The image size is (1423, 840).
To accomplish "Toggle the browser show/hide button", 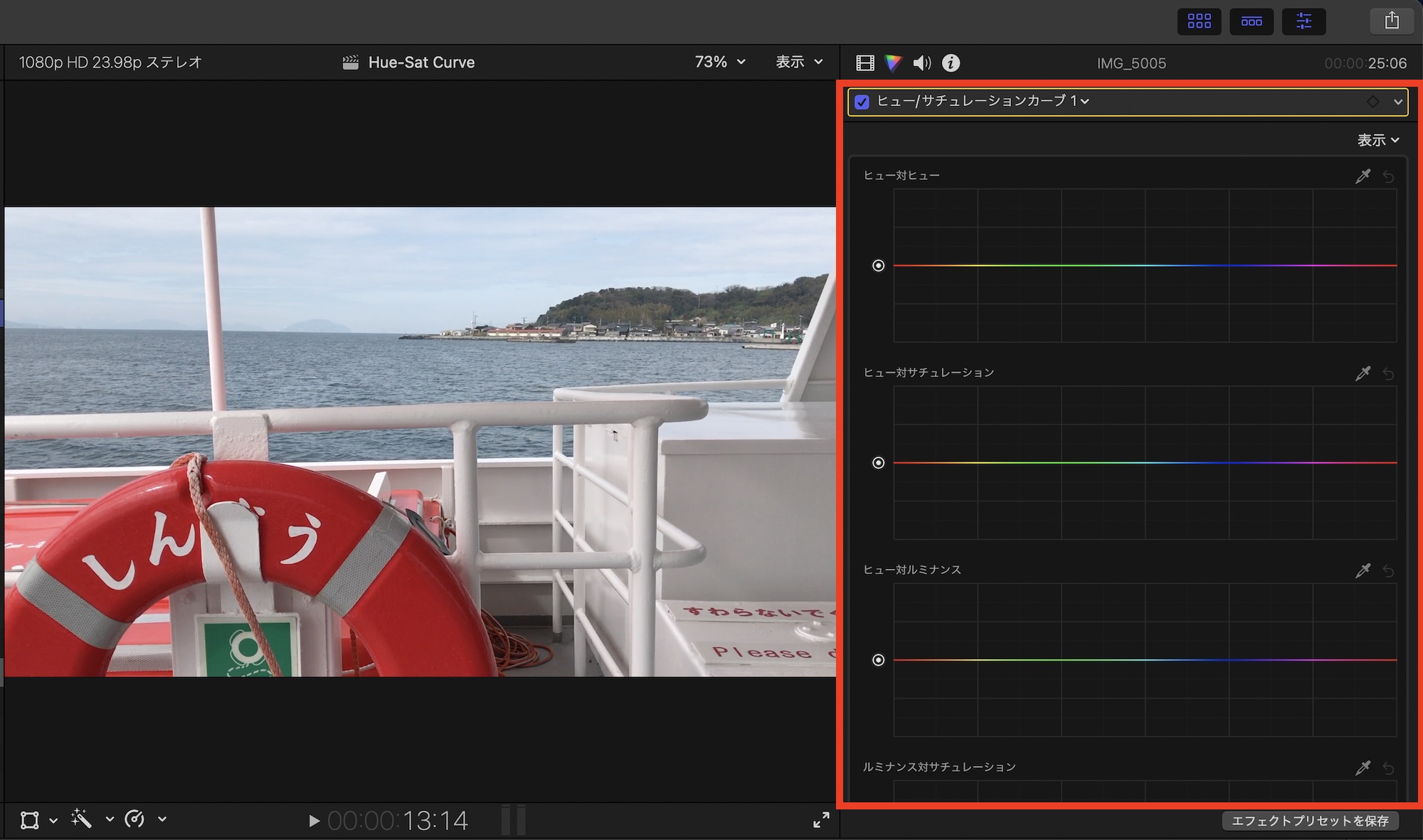I will (1199, 21).
